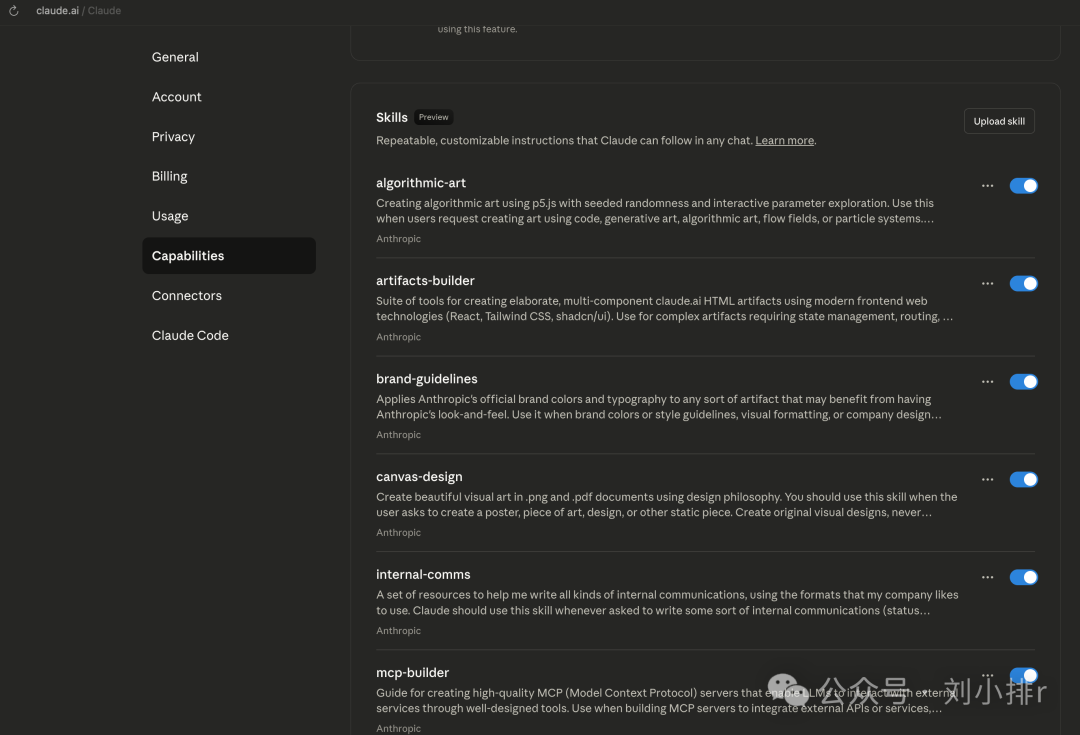Open the Billing settings page
The image size is (1080, 735).
point(170,176)
